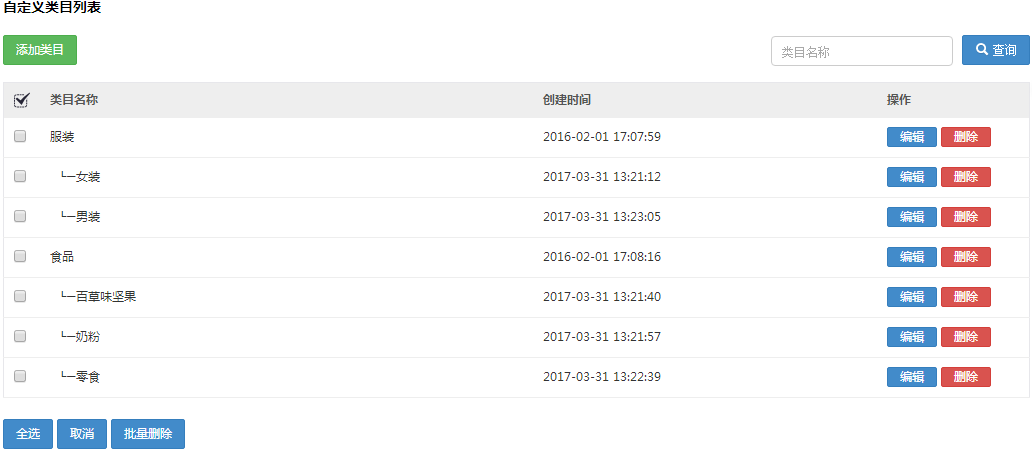This screenshot has width=1032, height=452.
Task: Edit the 男装 category
Action: (x=911, y=217)
